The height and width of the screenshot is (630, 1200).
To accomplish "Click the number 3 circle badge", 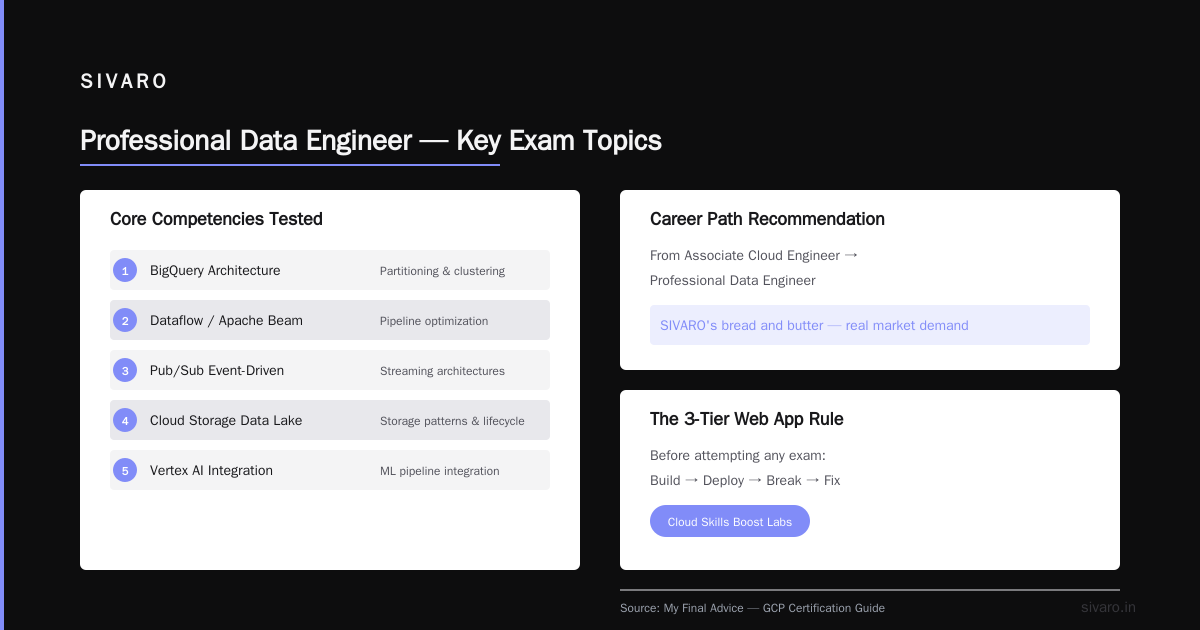I will [125, 370].
